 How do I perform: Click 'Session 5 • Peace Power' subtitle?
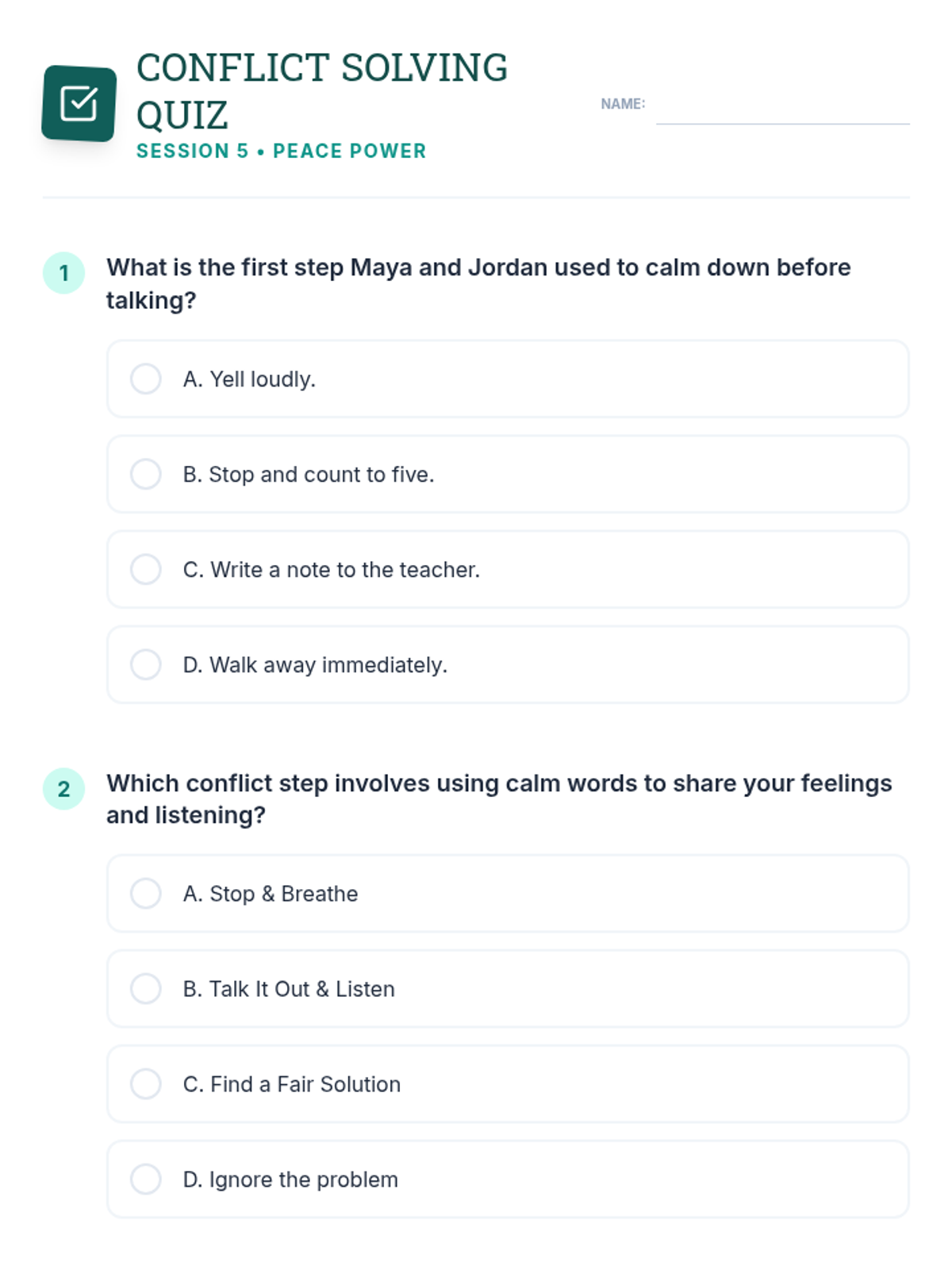click(x=281, y=151)
